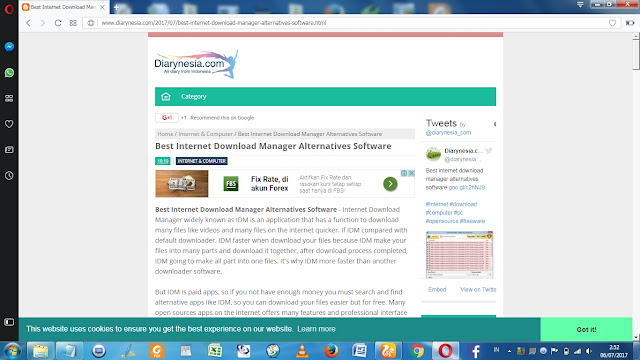Bookmark page with heart in address bar
640x360 pixels.
click(612, 23)
